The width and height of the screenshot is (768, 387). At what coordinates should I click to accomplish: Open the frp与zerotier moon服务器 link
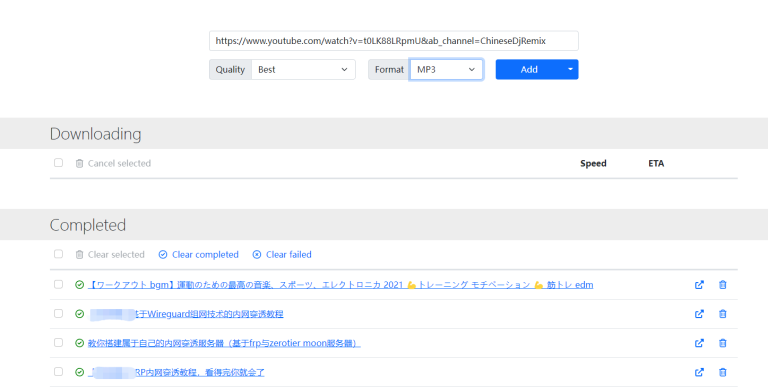pos(224,343)
